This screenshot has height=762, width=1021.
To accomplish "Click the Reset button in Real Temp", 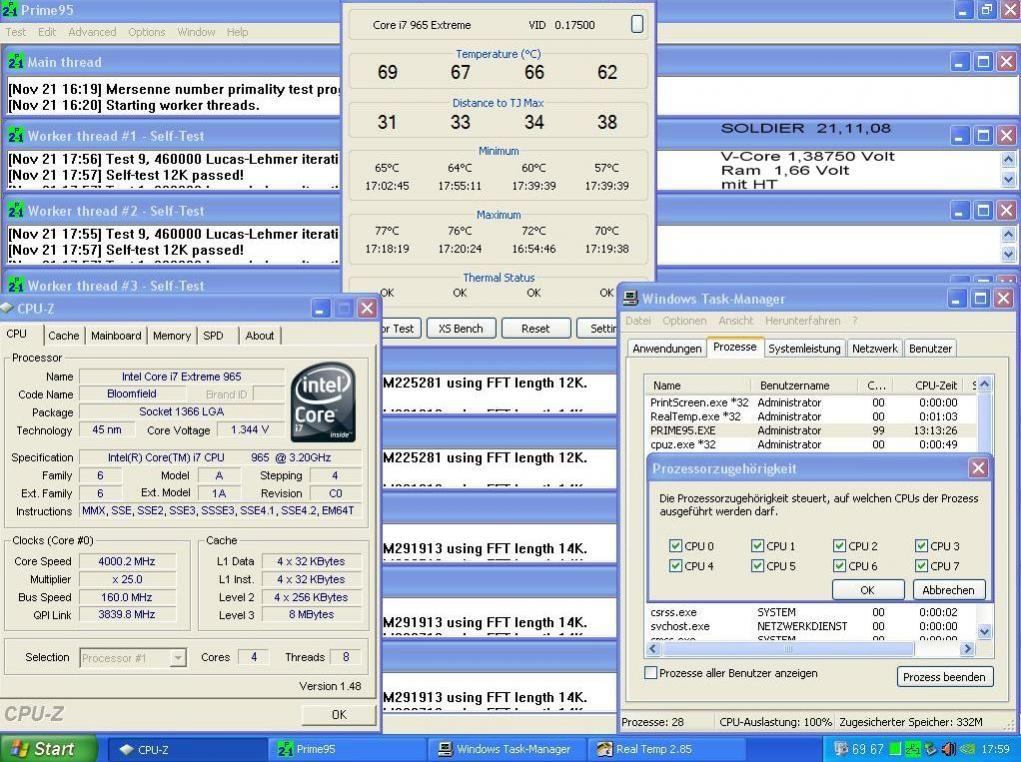I will [535, 328].
